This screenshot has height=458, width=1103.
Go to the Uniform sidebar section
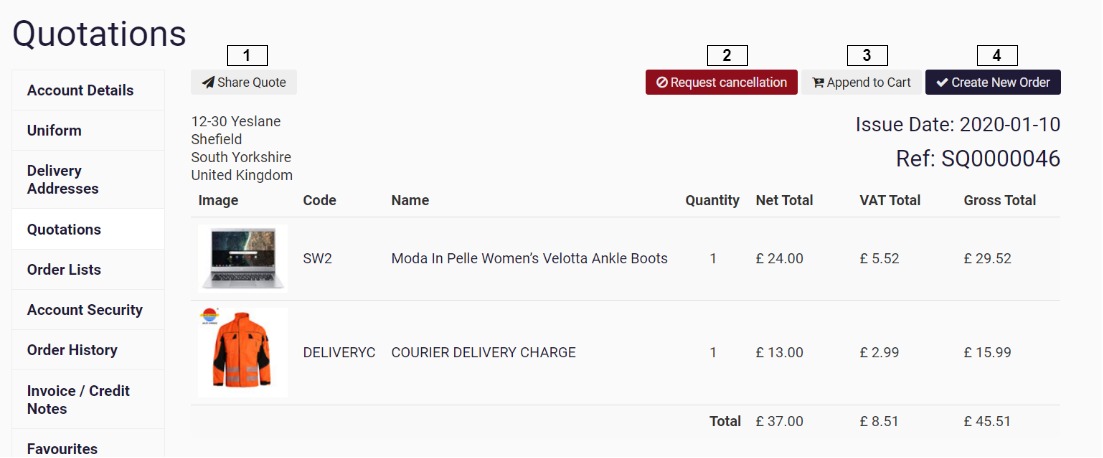[54, 131]
